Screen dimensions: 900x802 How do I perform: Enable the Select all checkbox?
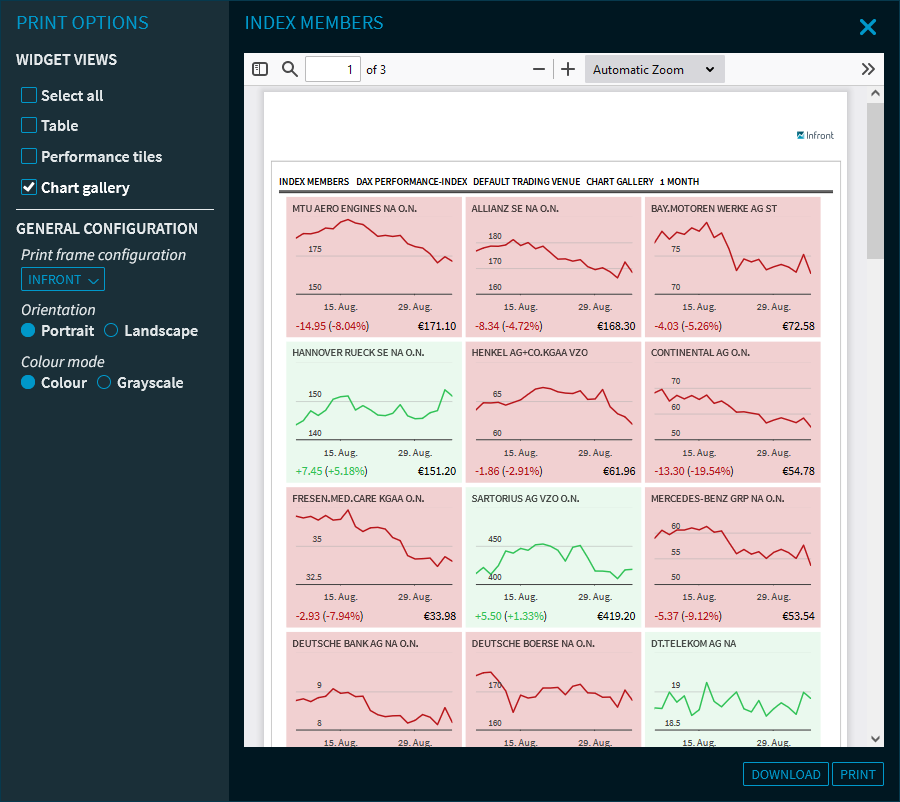[x=30, y=96]
